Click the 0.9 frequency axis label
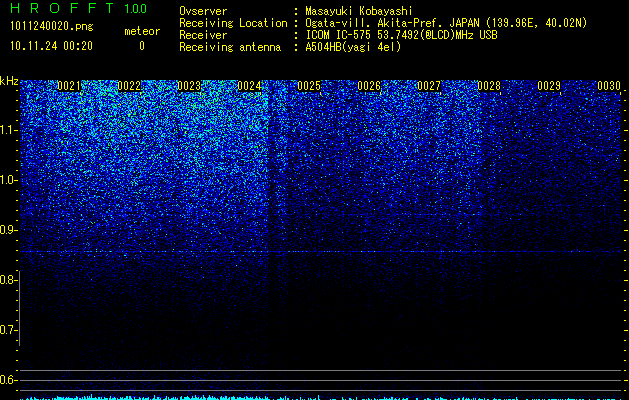This screenshot has height=400, width=629. coord(7,230)
